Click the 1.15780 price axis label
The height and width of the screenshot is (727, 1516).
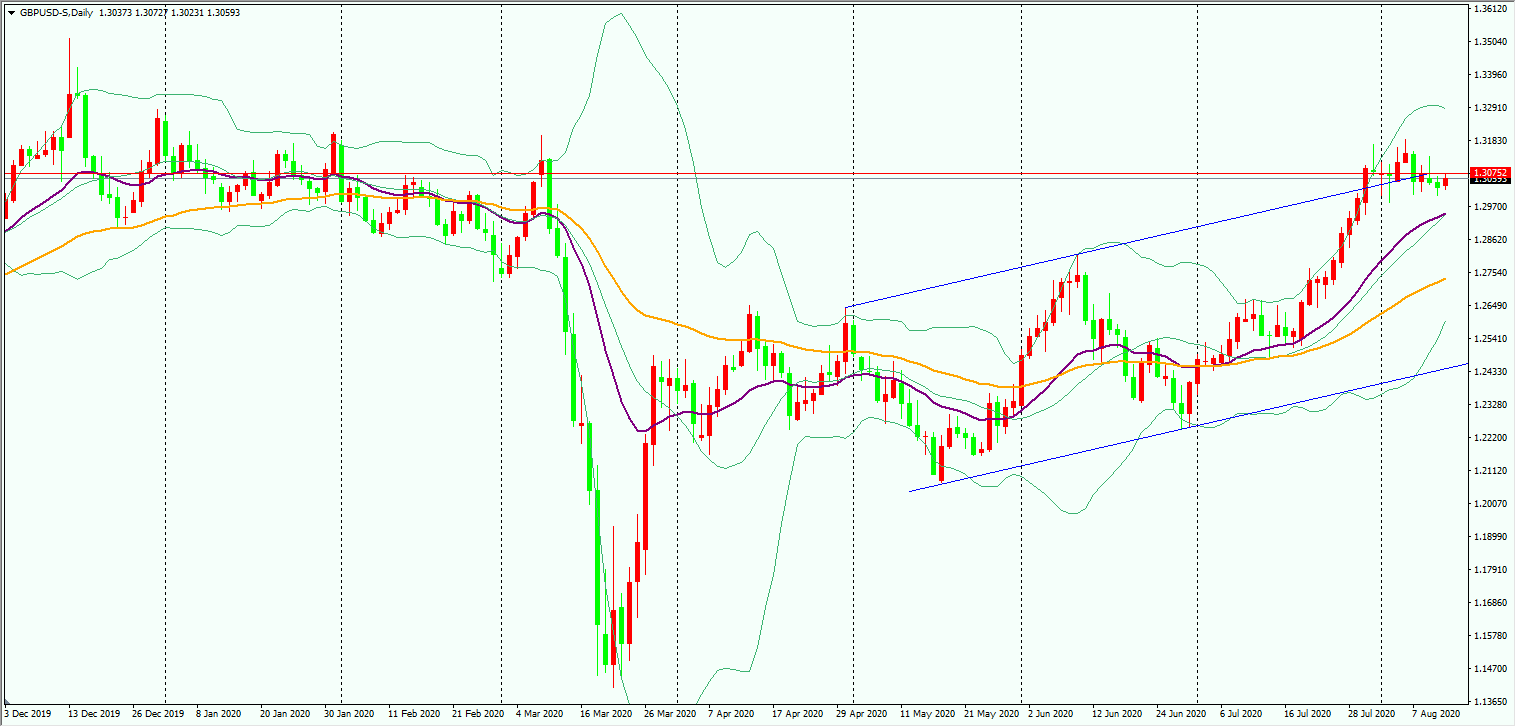pyautogui.click(x=1490, y=636)
